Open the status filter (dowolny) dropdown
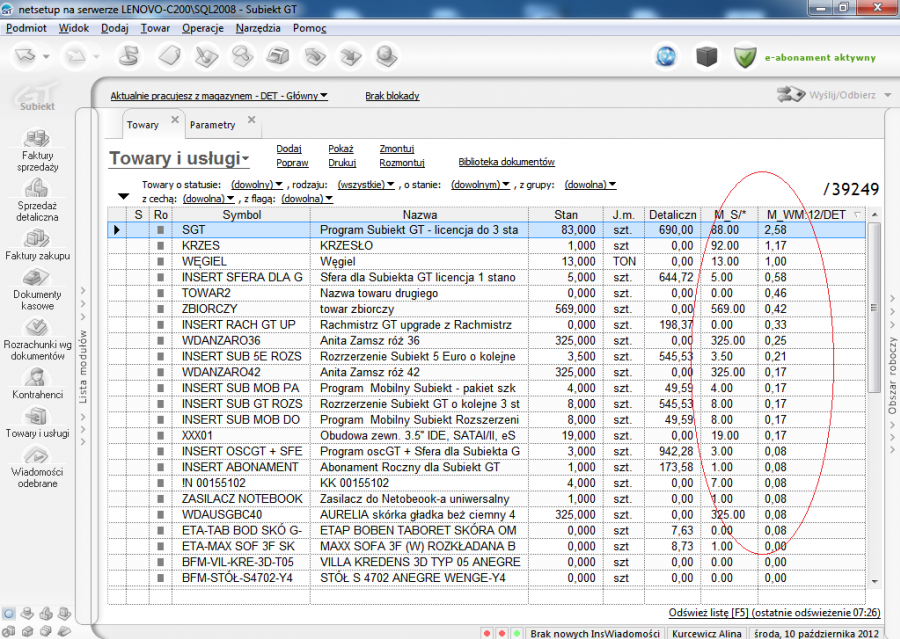Viewport: 900px width, 639px height. tap(257, 184)
